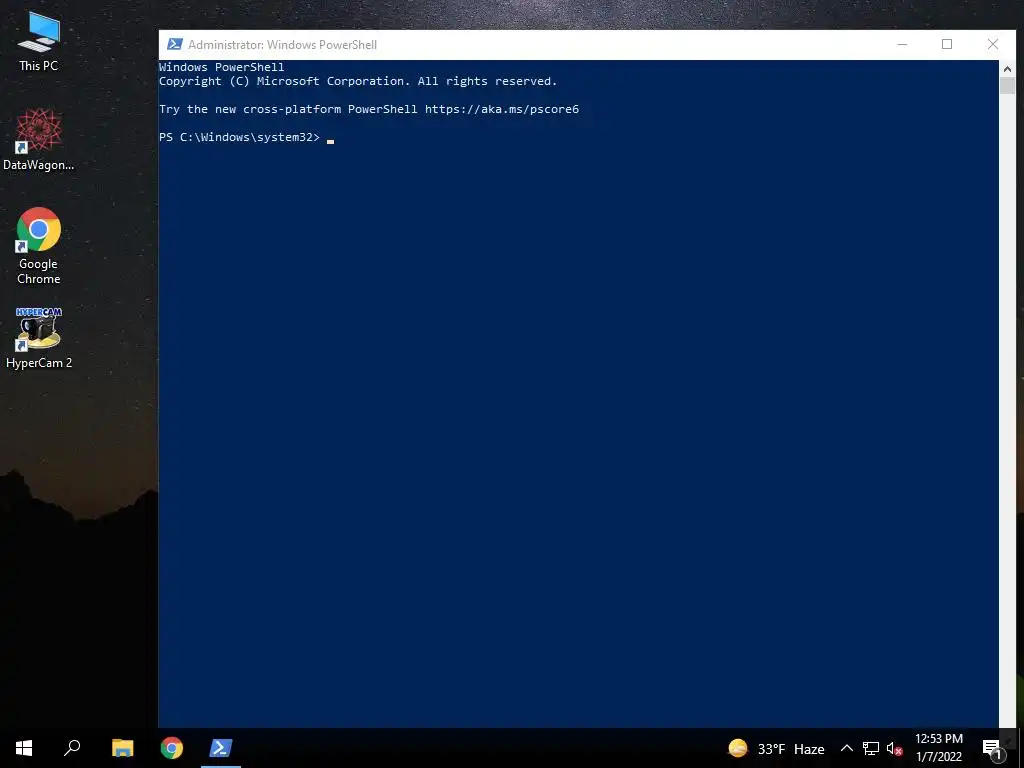Launch Chrome from the taskbar
The height and width of the screenshot is (768, 1024).
click(x=172, y=748)
